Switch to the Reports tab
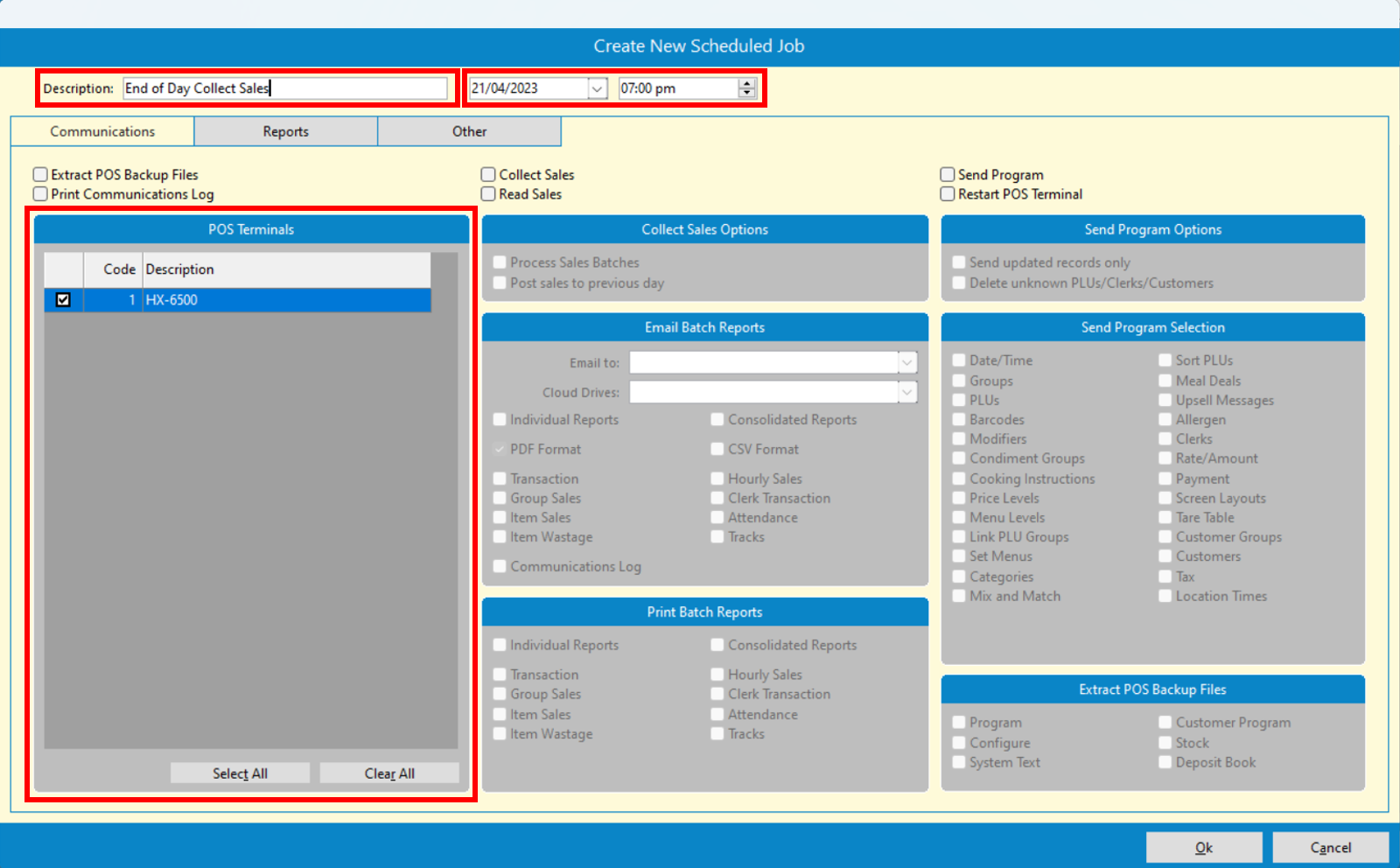Viewport: 1400px width, 868px height. pos(285,132)
